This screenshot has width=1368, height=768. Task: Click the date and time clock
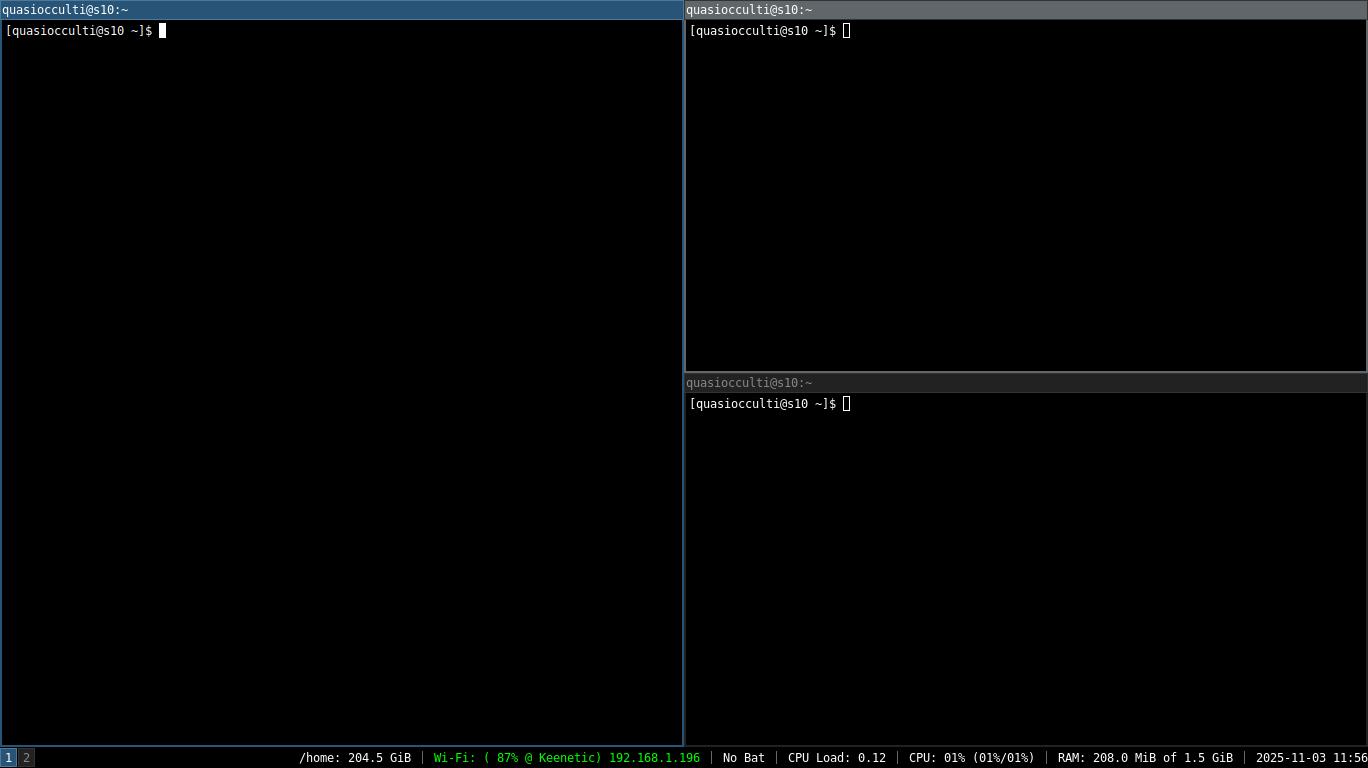click(x=1311, y=758)
